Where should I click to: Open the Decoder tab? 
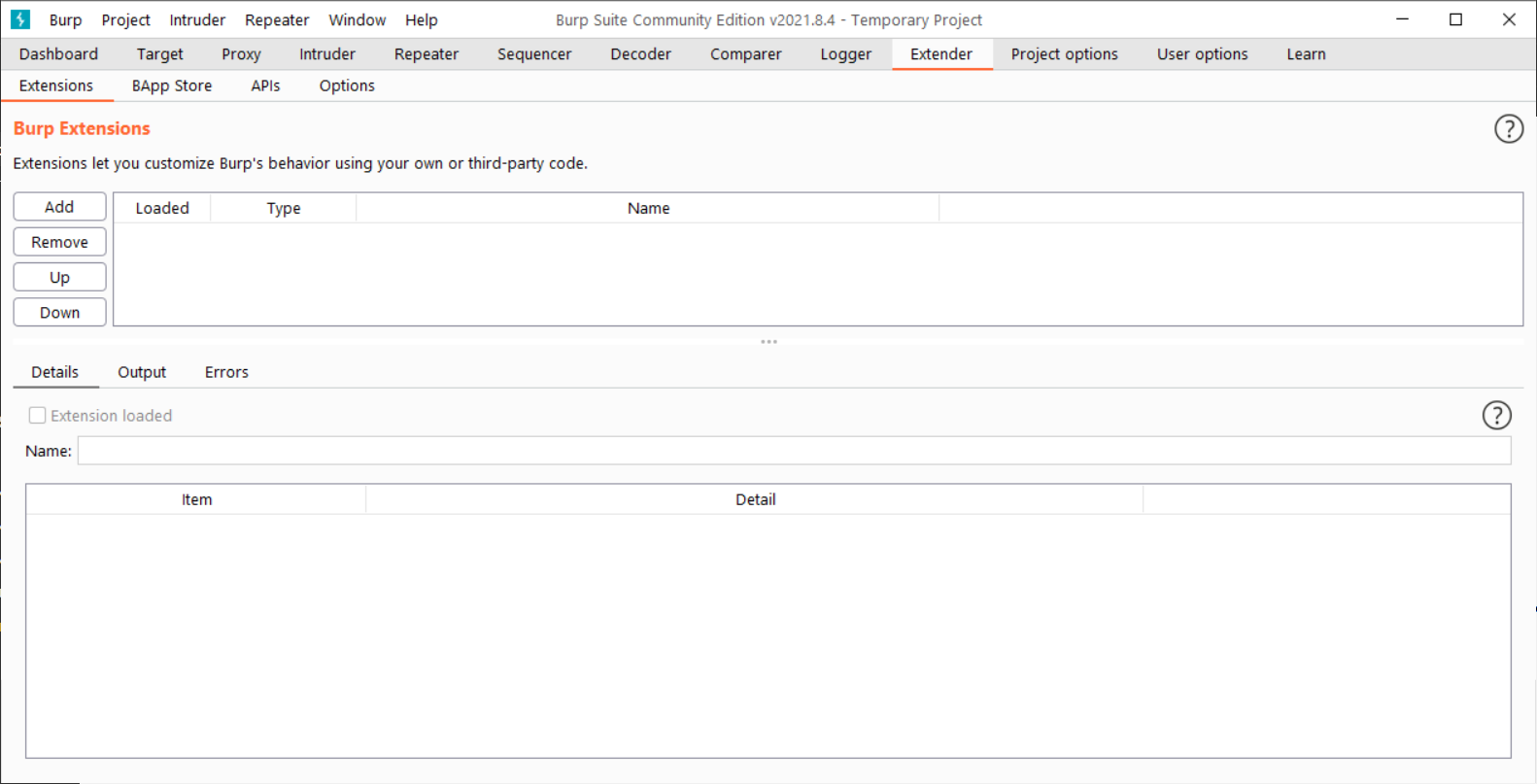pyautogui.click(x=640, y=54)
